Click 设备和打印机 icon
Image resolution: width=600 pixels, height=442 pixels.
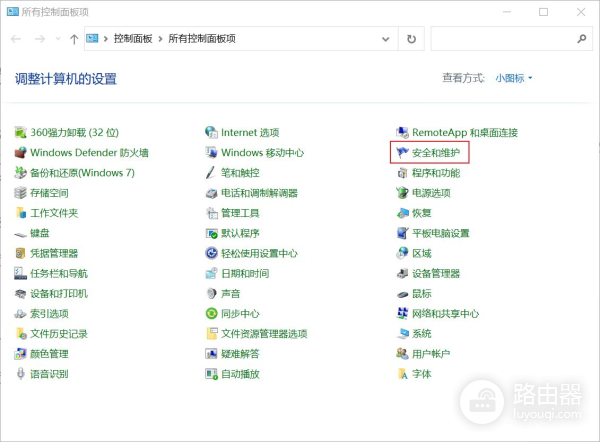tap(20, 294)
